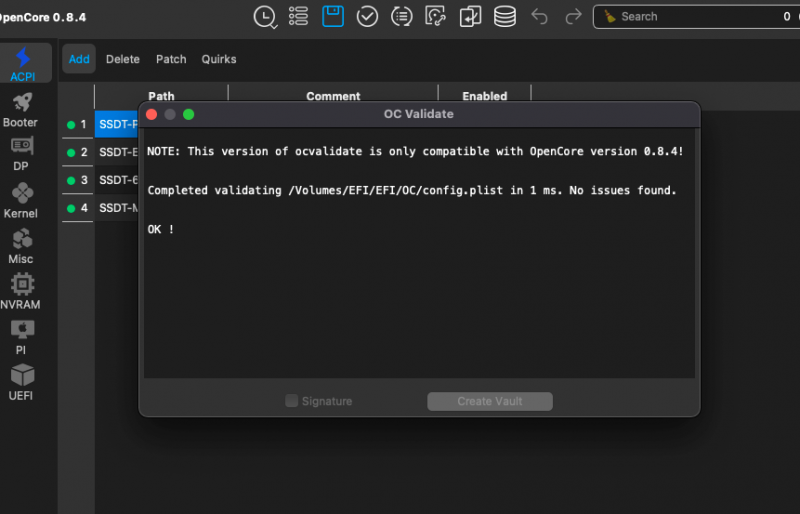
Task: Click the wrench document toolbar icon
Action: coord(435,16)
